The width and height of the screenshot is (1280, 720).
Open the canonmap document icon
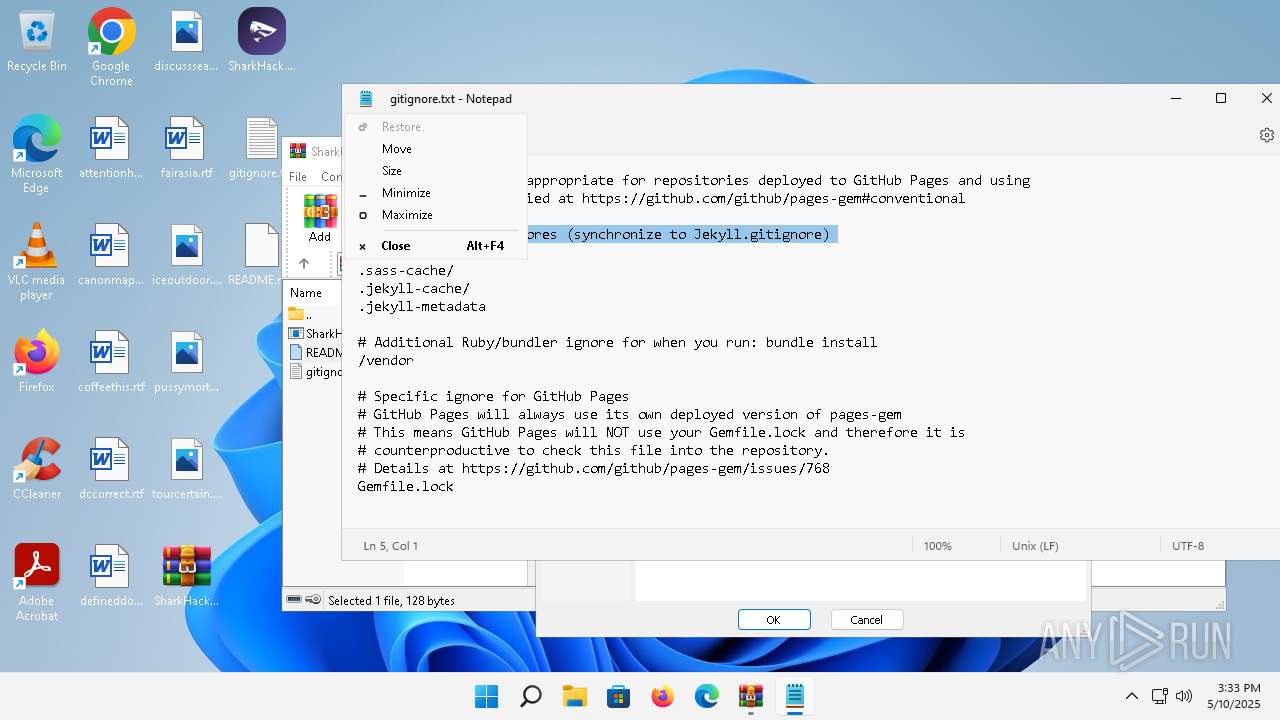click(111, 256)
